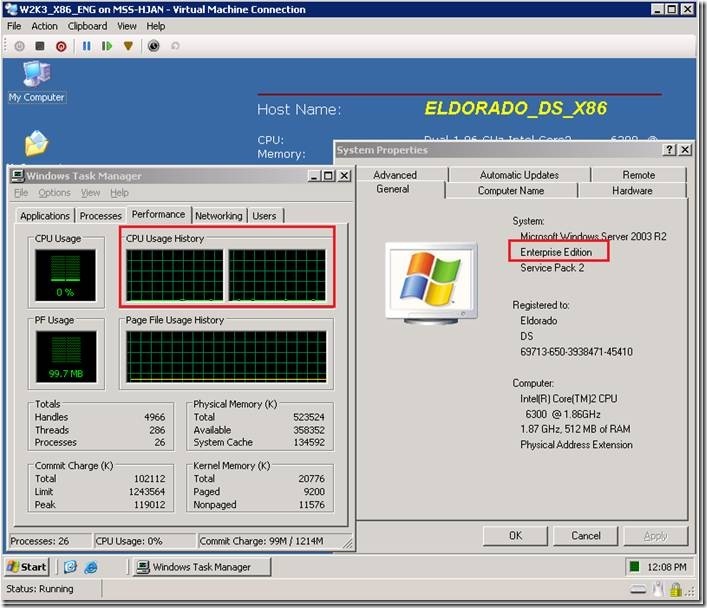Click the Windows logo monitor image
The height and width of the screenshot is (608, 707).
coord(432,283)
